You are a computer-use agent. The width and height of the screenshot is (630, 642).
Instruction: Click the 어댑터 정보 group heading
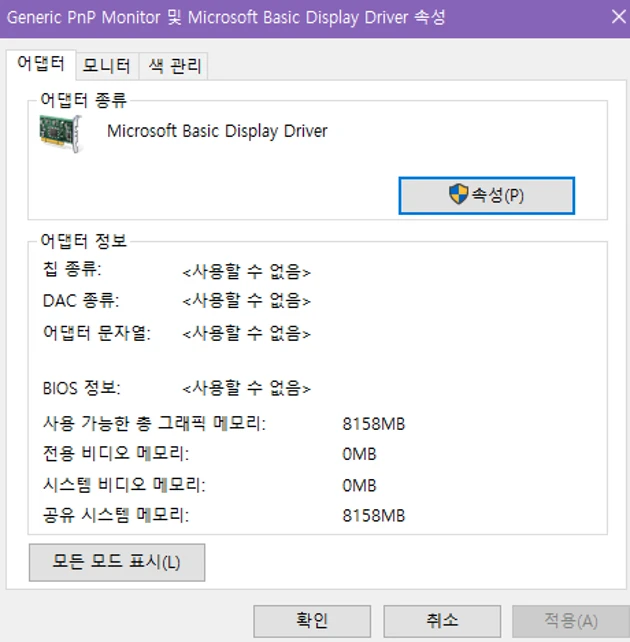click(84, 241)
